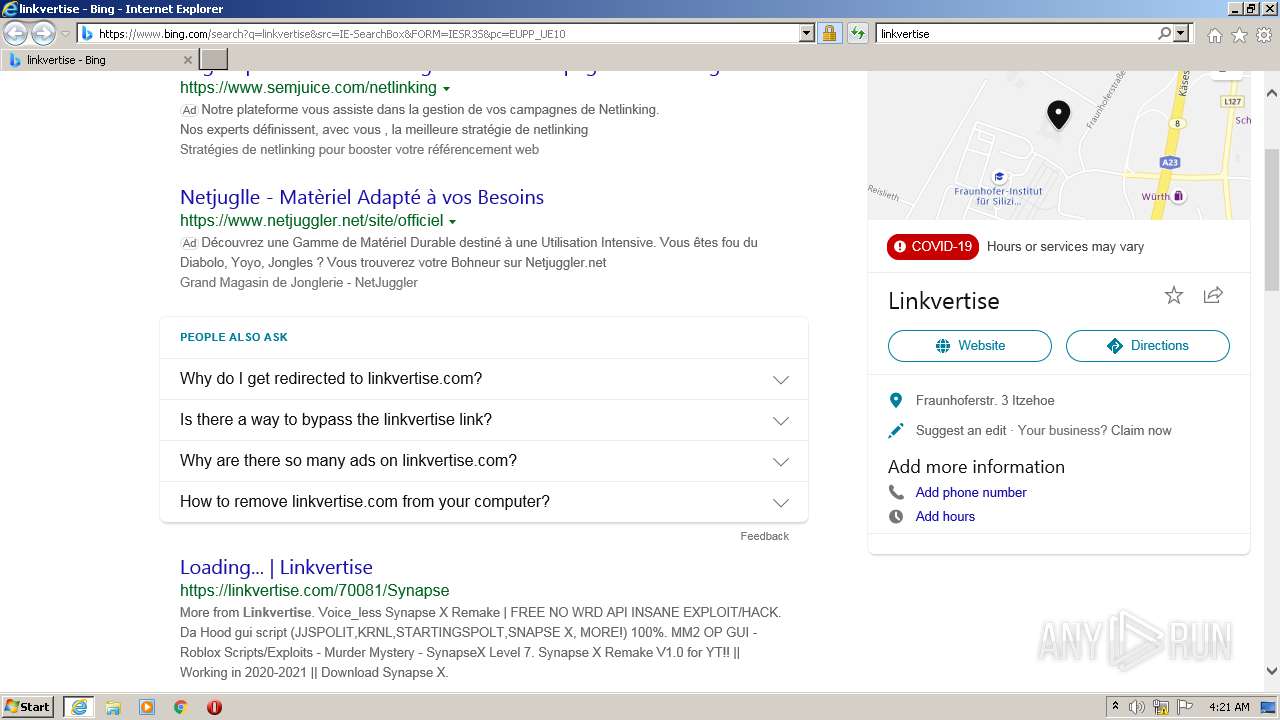Click Suggest an edit link
The width and height of the screenshot is (1280, 720).
(x=961, y=430)
